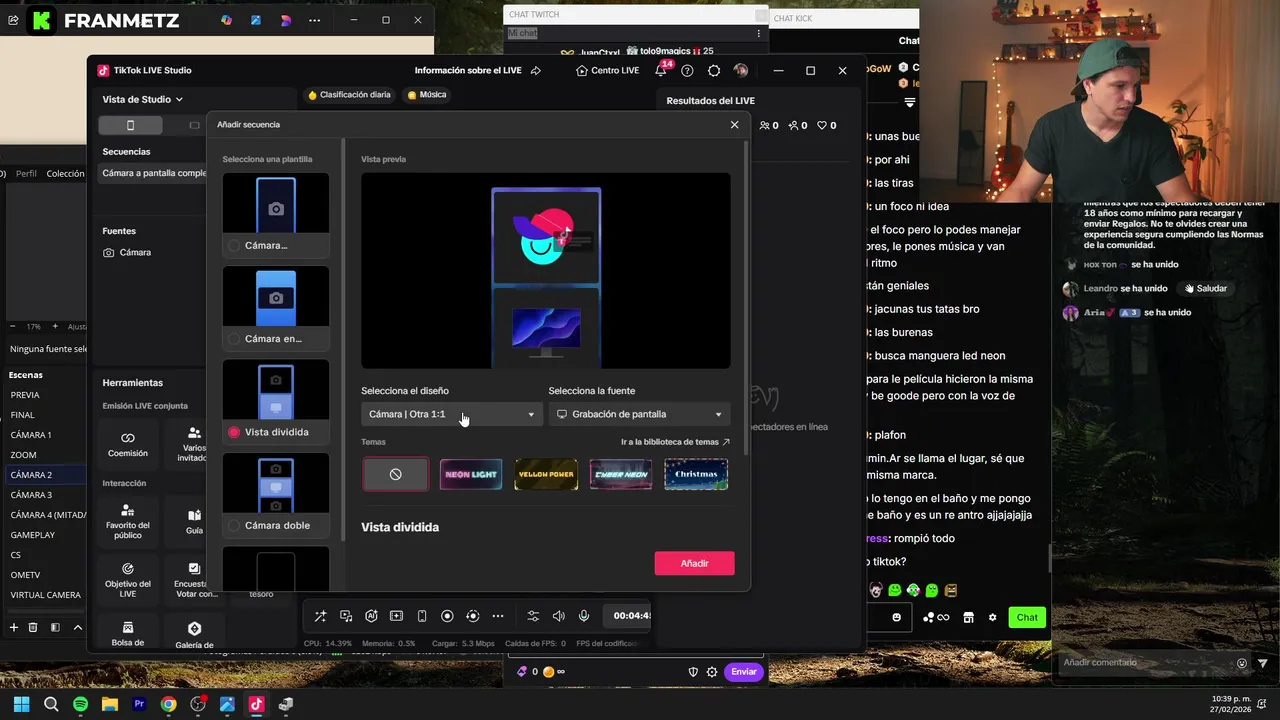Open Objetivo del LIVE tool
Viewport: 1280px width, 720px height.
[128, 580]
